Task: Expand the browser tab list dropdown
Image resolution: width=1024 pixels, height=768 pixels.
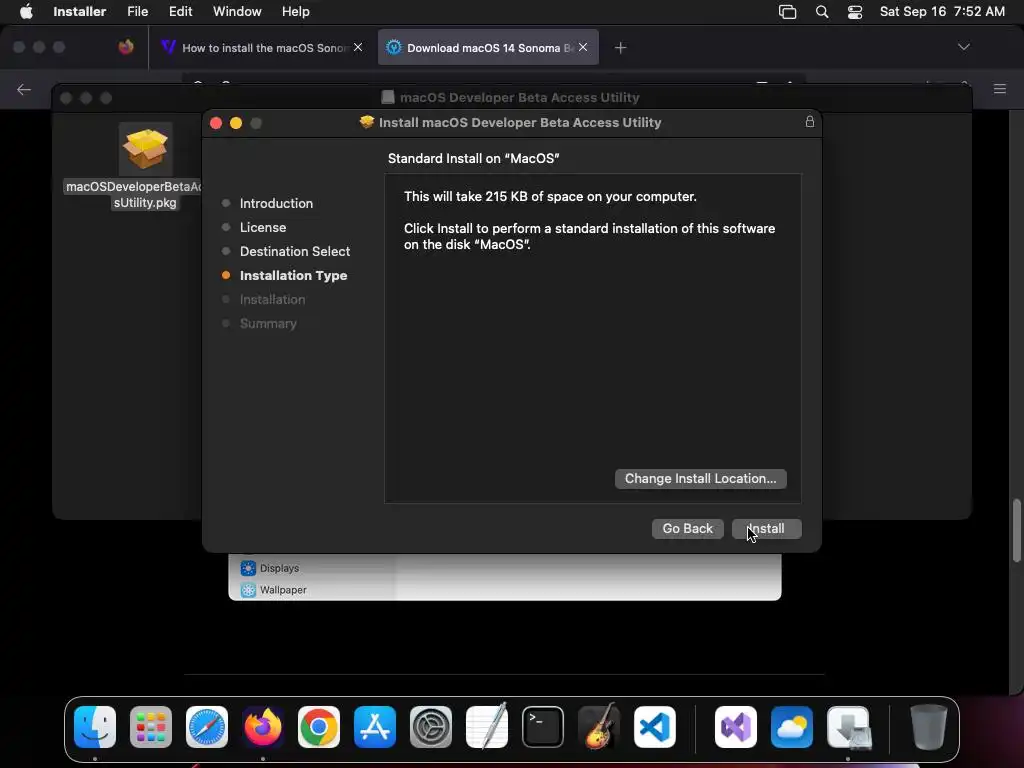Action: (x=963, y=47)
